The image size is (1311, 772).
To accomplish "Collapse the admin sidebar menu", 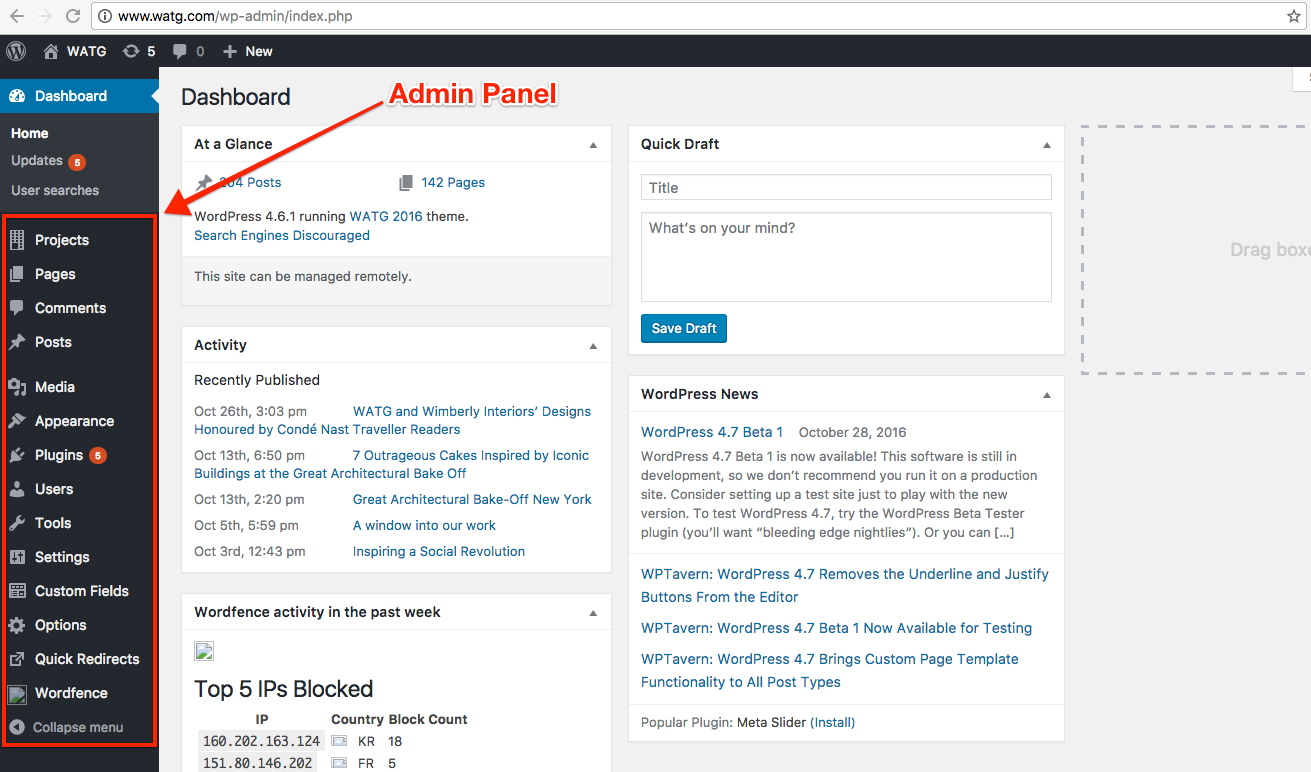I will [66, 727].
